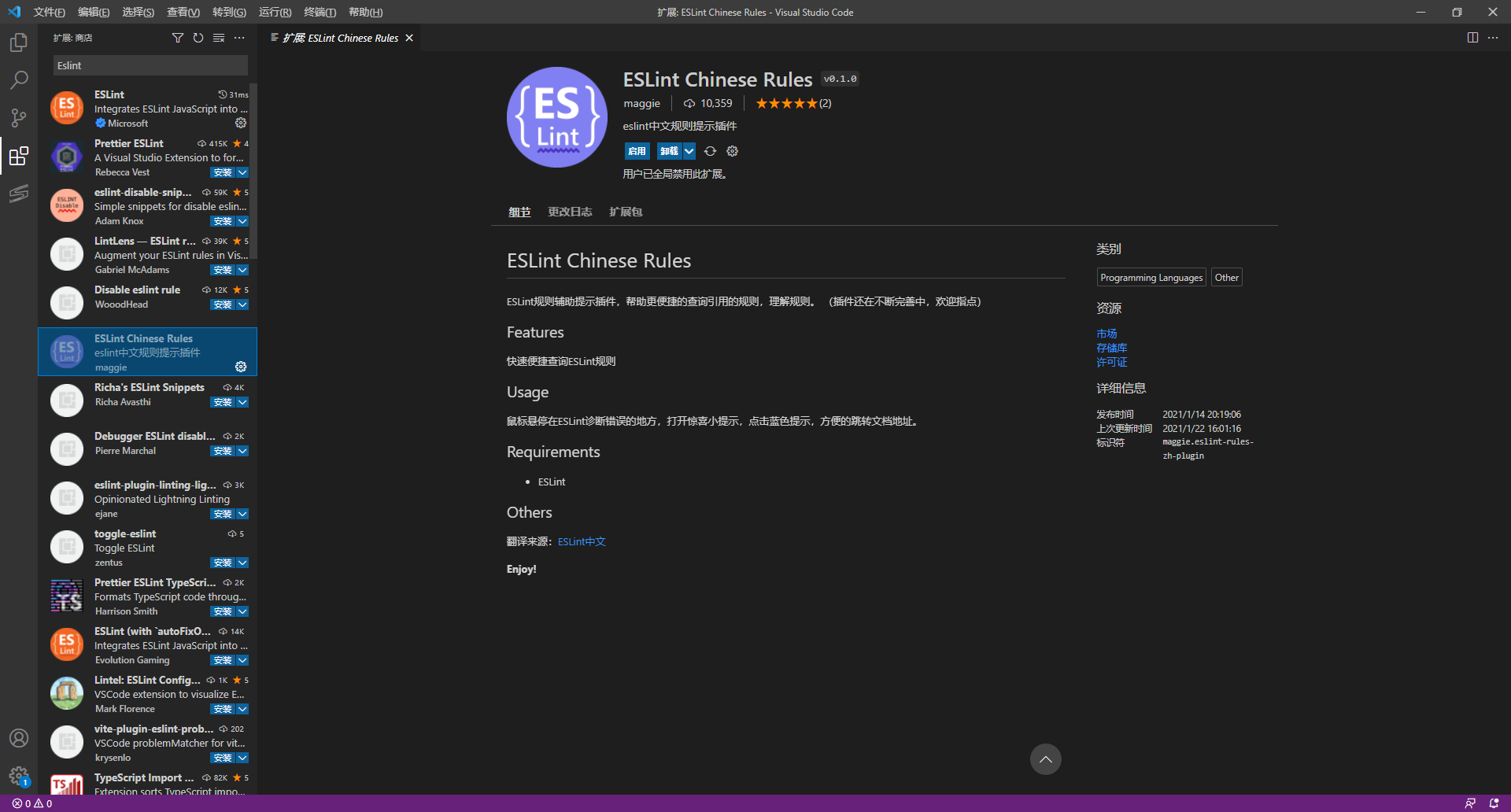The height and width of the screenshot is (812, 1511).
Task: Select the Other category tag
Action: tap(1226, 278)
